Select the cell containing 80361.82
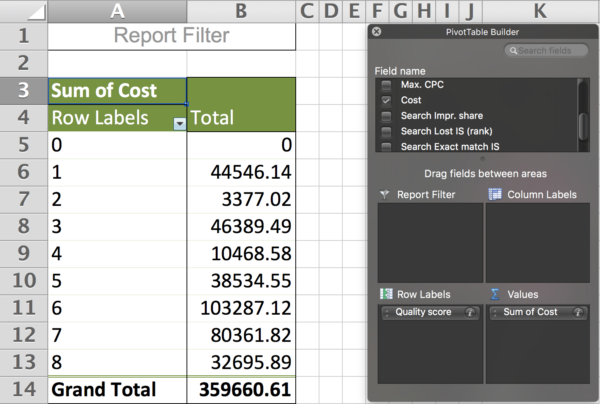The height and width of the screenshot is (404, 600). tap(241, 335)
